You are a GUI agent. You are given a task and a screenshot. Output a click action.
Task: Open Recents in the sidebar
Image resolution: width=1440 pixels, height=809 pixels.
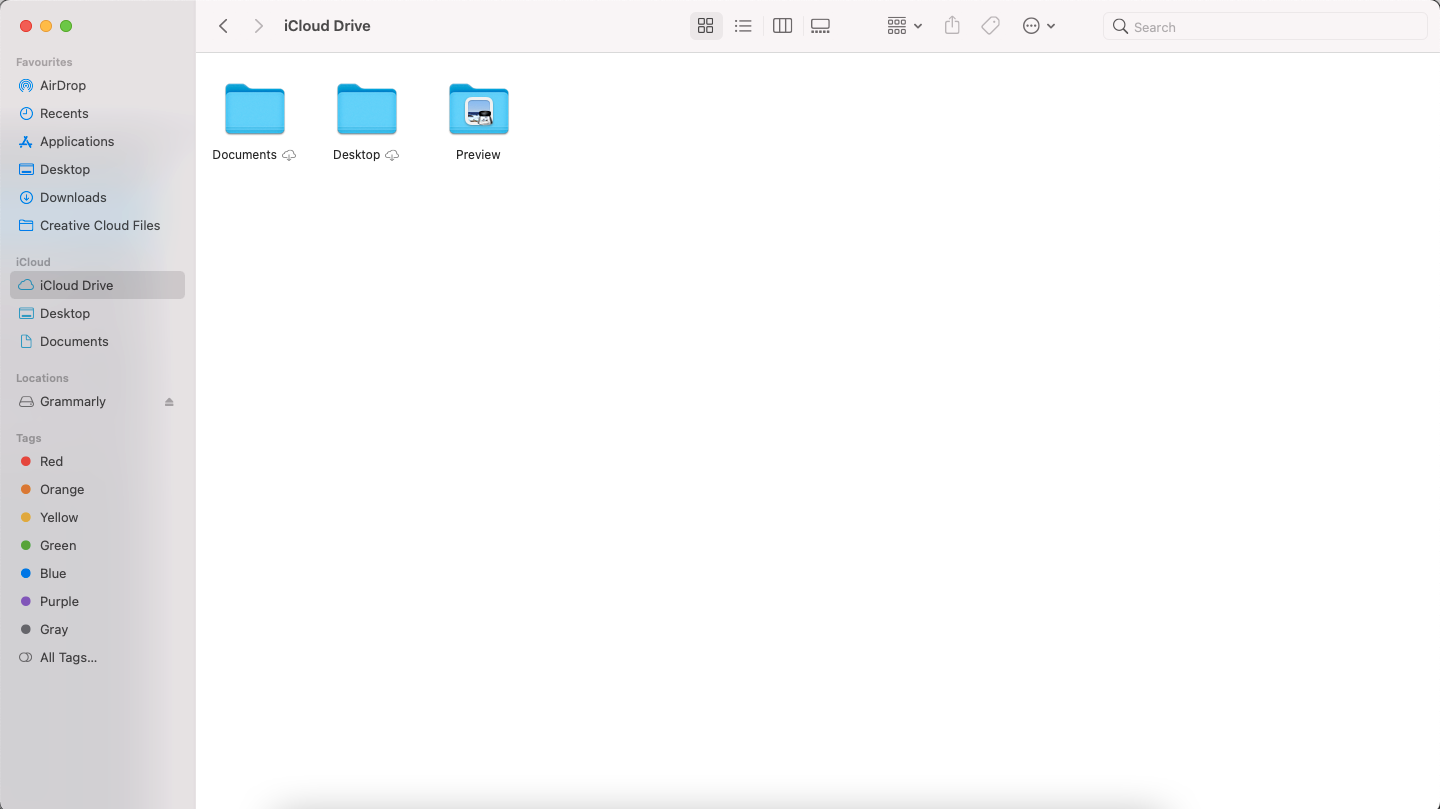[97, 114]
